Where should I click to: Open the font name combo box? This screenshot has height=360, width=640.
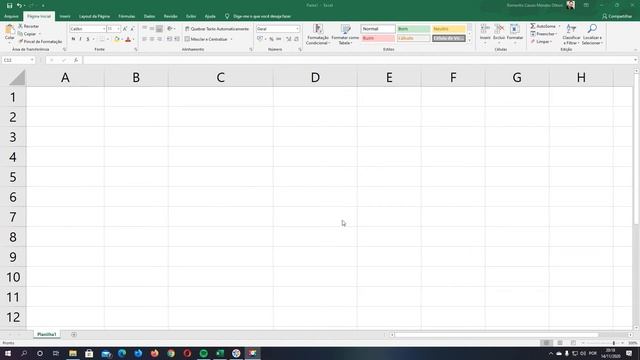point(87,29)
